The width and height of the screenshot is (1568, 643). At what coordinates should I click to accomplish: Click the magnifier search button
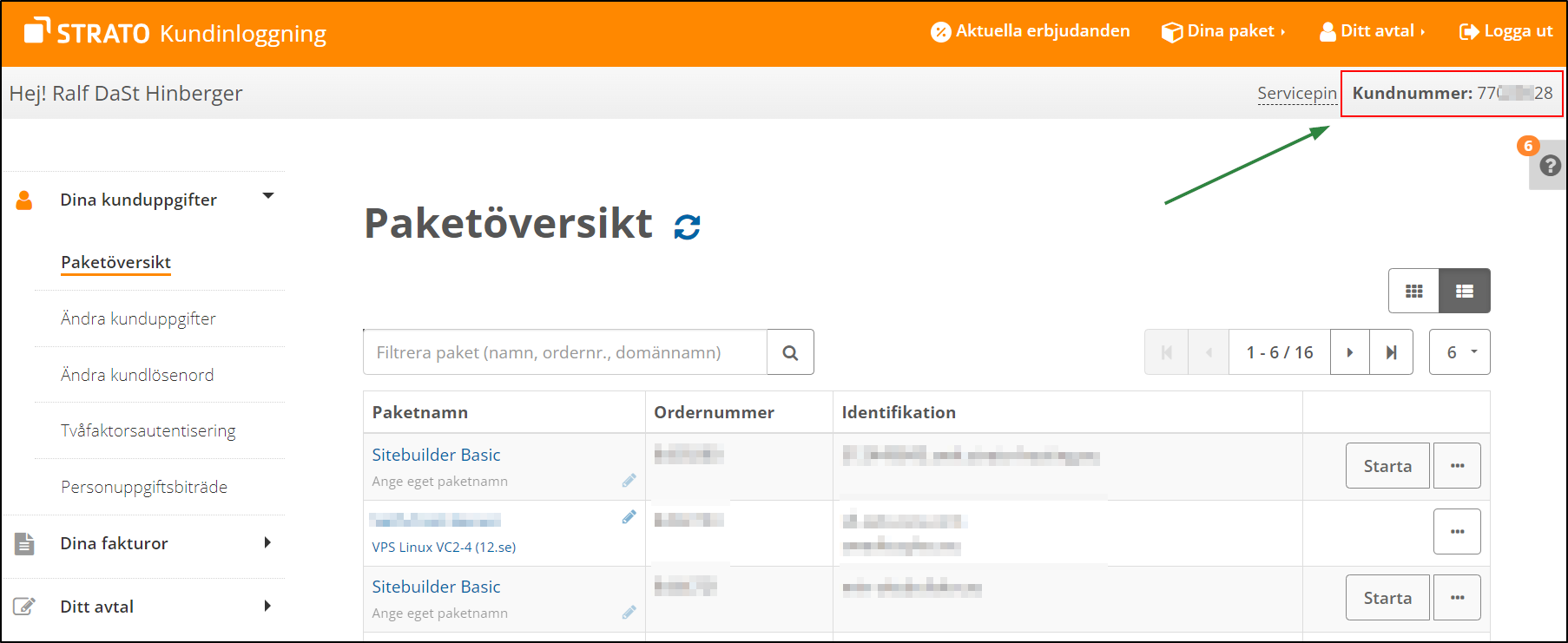790,352
